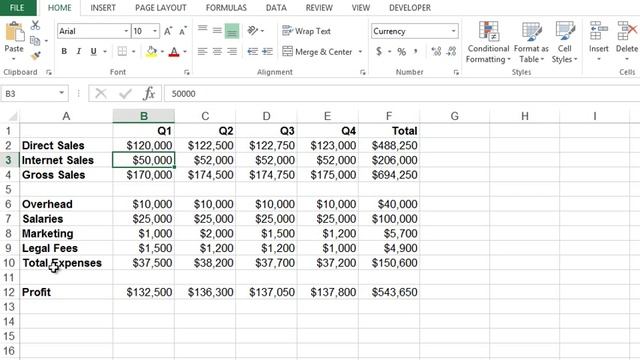Toggle Center horizontal alignment
This screenshot has height=360, width=640.
217,52
